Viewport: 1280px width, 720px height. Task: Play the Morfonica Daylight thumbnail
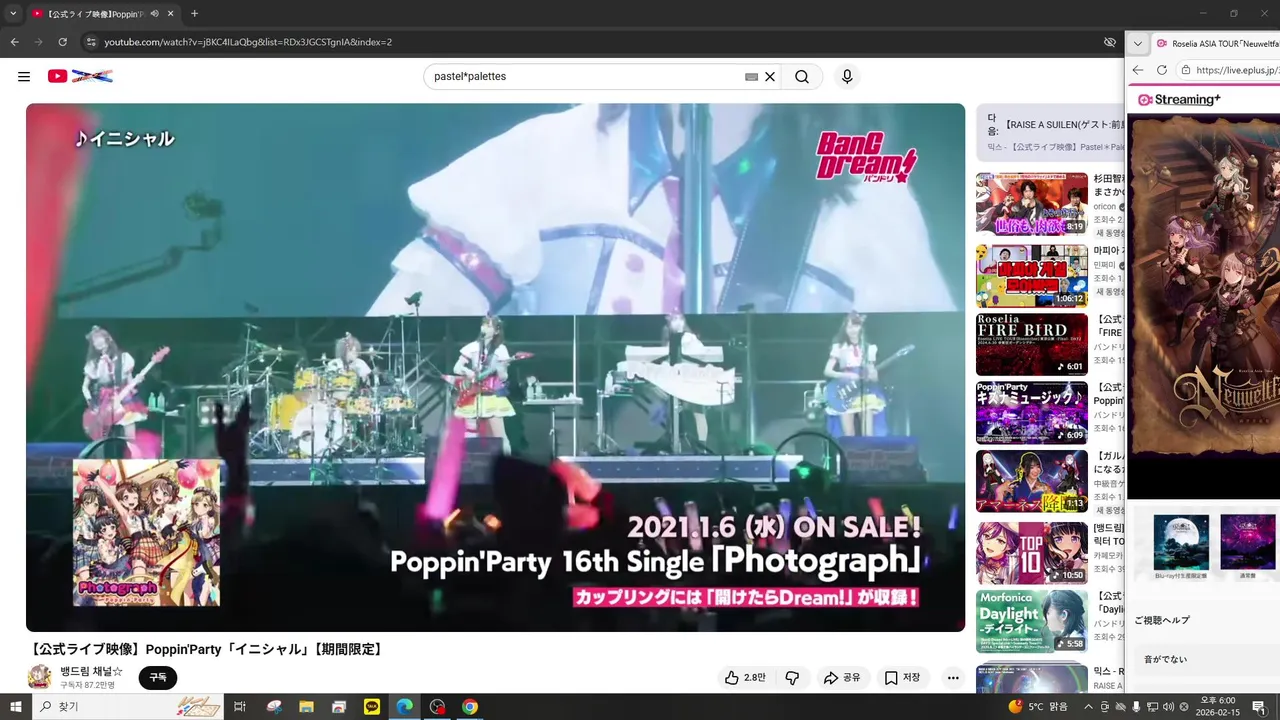pyautogui.click(x=1031, y=621)
